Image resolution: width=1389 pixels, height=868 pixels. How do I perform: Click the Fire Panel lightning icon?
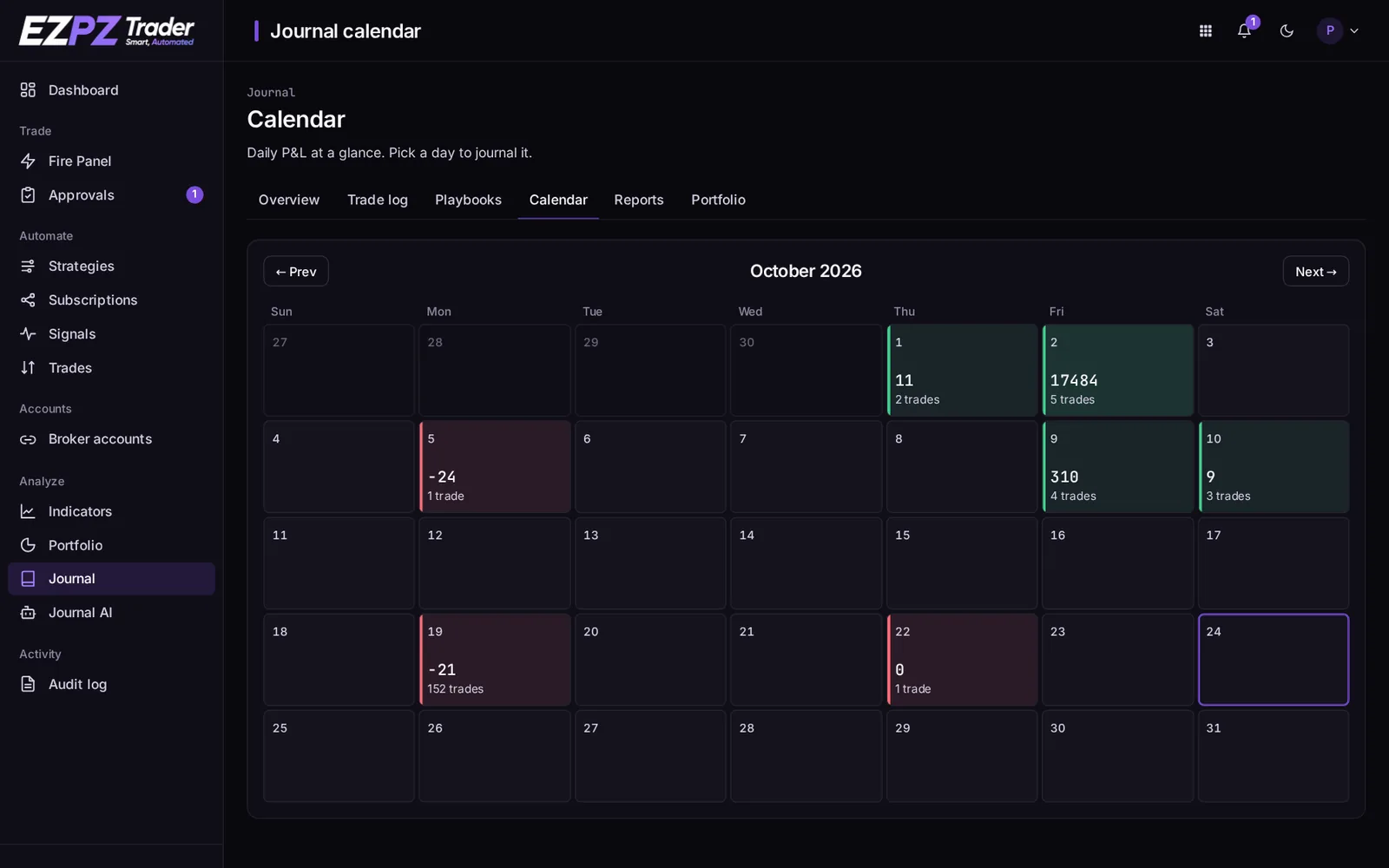point(28,161)
